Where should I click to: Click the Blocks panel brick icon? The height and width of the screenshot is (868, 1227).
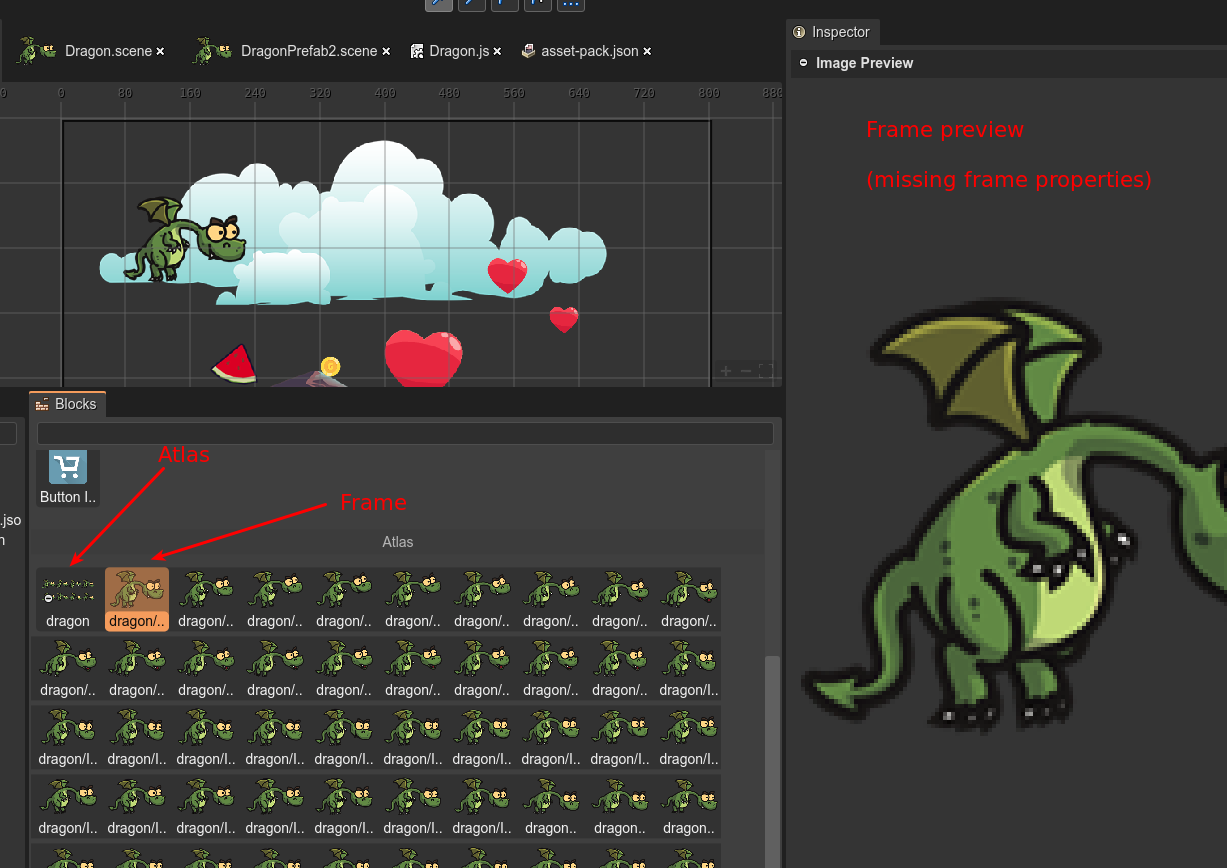tap(41, 404)
